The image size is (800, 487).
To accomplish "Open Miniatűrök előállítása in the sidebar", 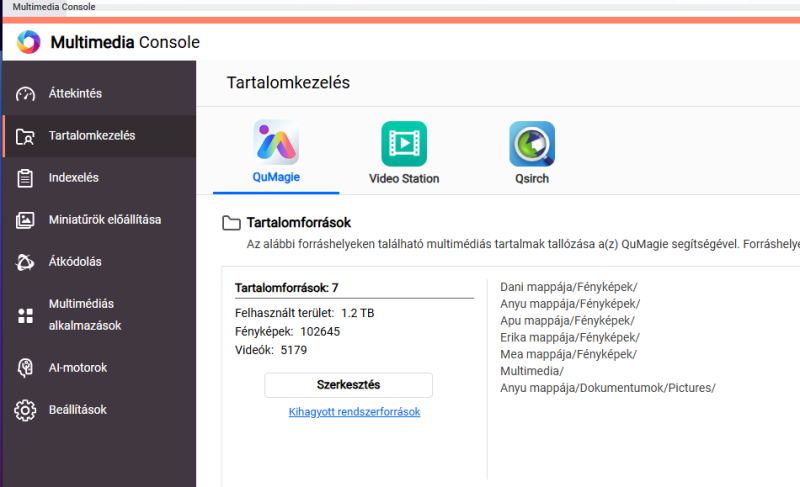I will pyautogui.click(x=99, y=220).
